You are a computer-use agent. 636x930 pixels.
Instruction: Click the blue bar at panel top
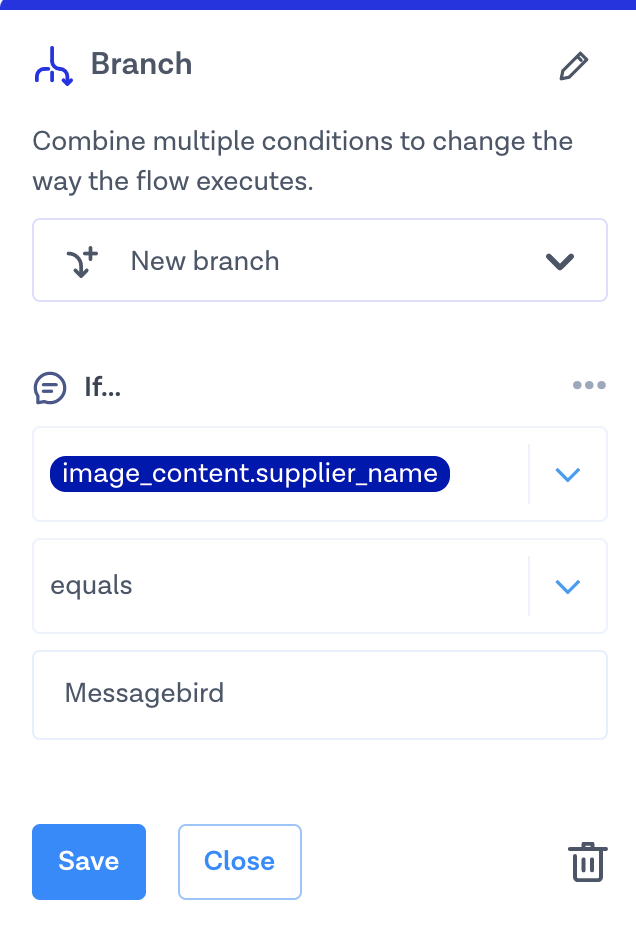pyautogui.click(x=318, y=5)
